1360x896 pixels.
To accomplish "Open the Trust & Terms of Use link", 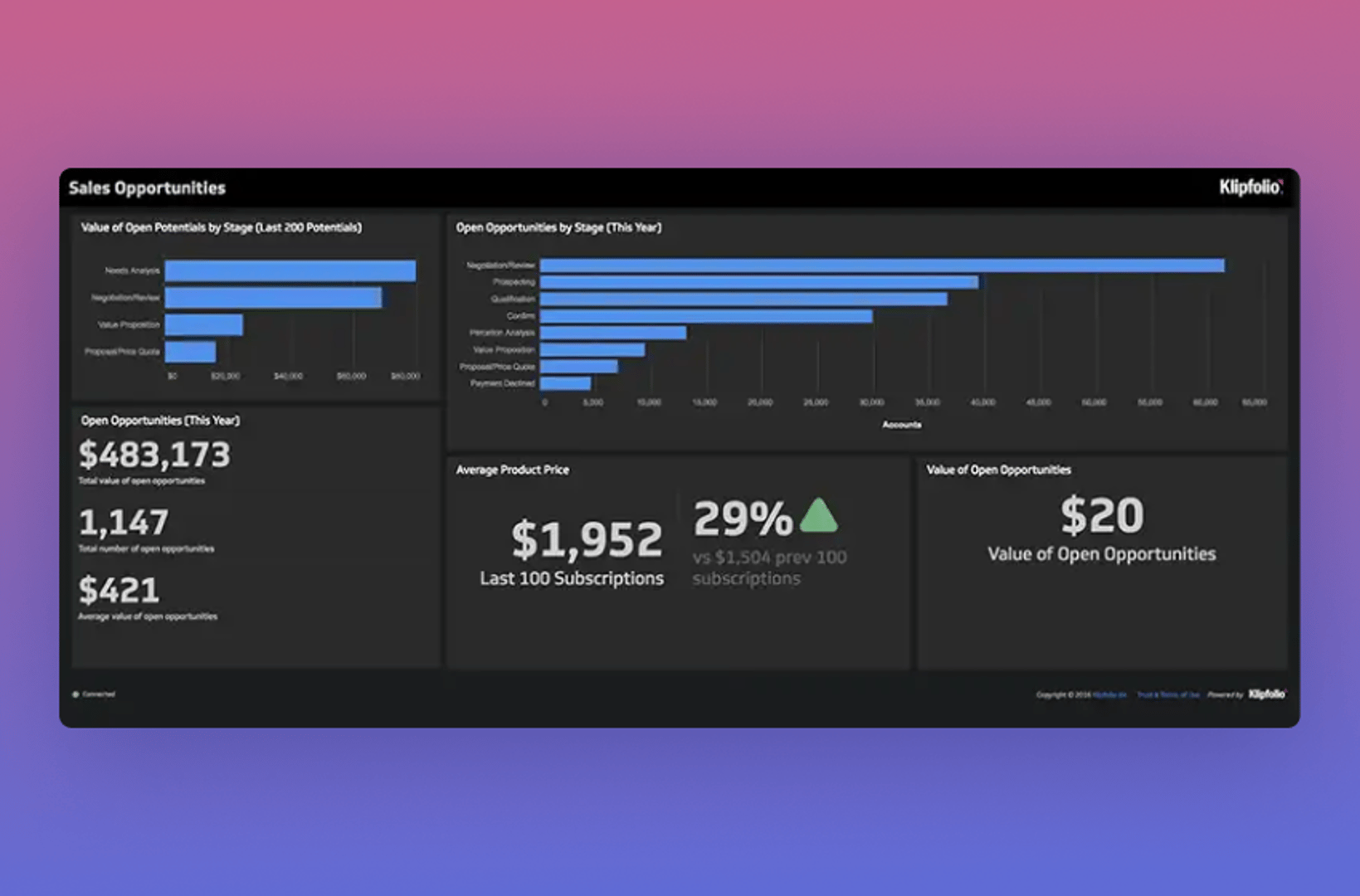I will click(x=1167, y=694).
